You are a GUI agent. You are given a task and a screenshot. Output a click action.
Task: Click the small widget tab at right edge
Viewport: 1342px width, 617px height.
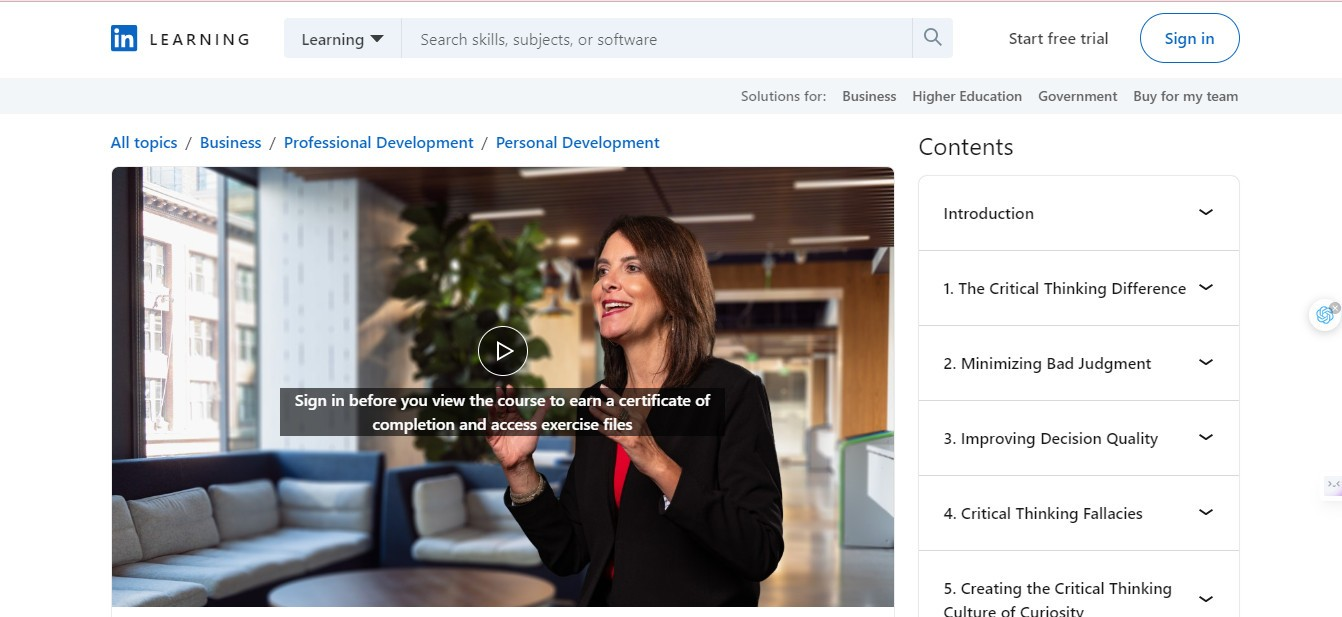coord(1333,485)
